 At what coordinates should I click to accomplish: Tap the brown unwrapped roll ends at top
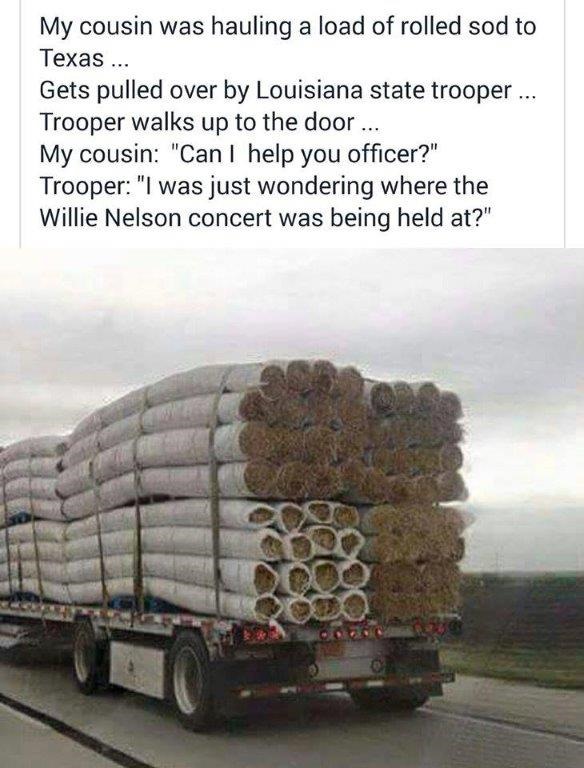click(353, 429)
